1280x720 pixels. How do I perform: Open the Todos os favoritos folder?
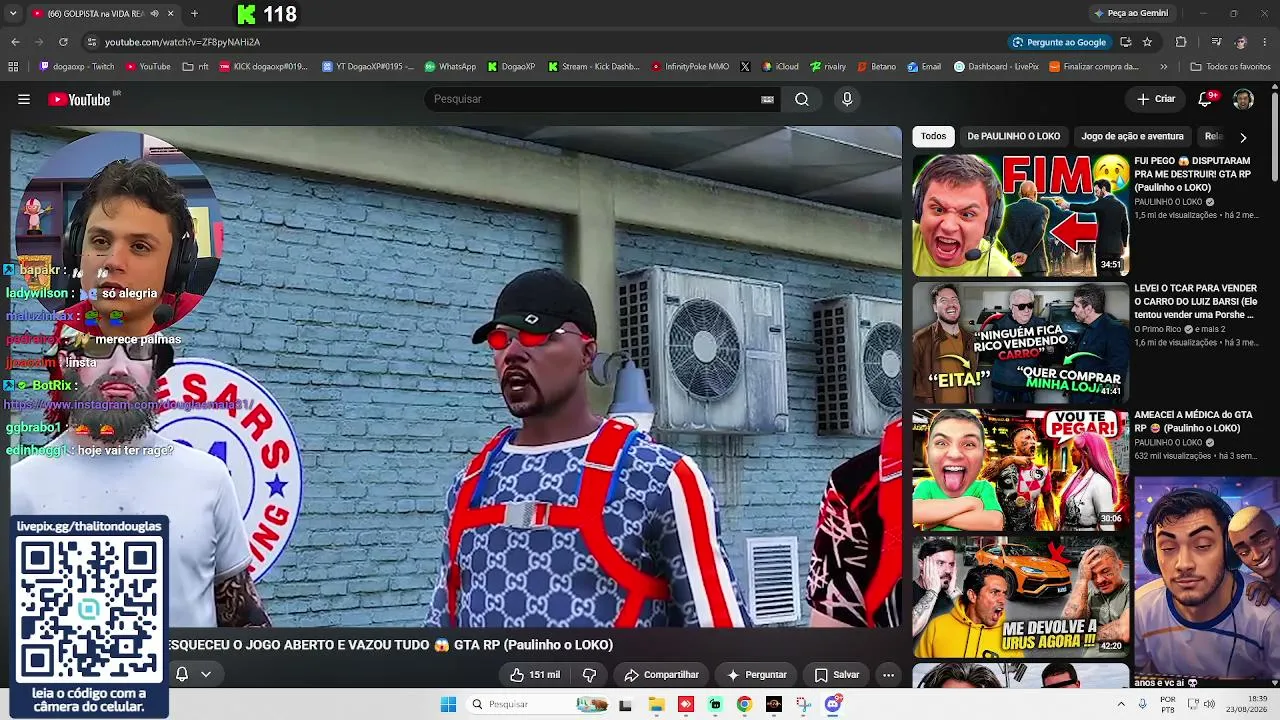coord(1230,67)
